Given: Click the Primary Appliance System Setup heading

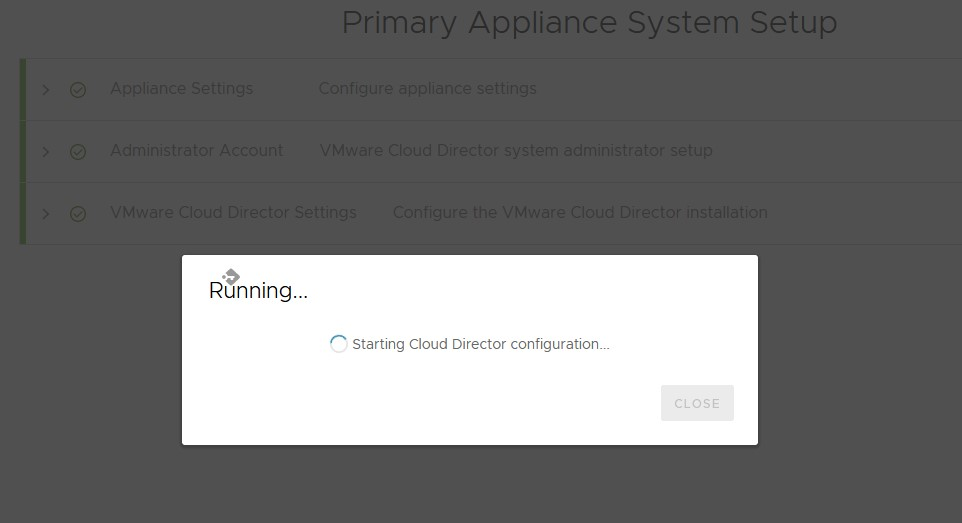Looking at the screenshot, I should 590,23.
